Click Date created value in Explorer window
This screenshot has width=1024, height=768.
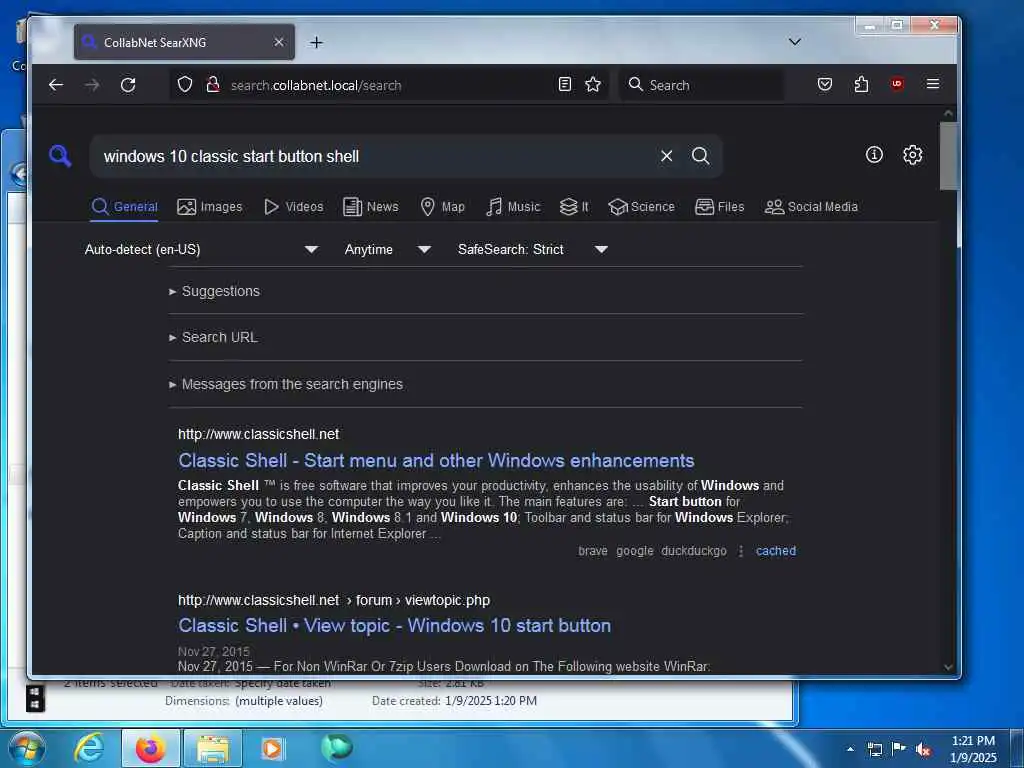click(x=491, y=701)
